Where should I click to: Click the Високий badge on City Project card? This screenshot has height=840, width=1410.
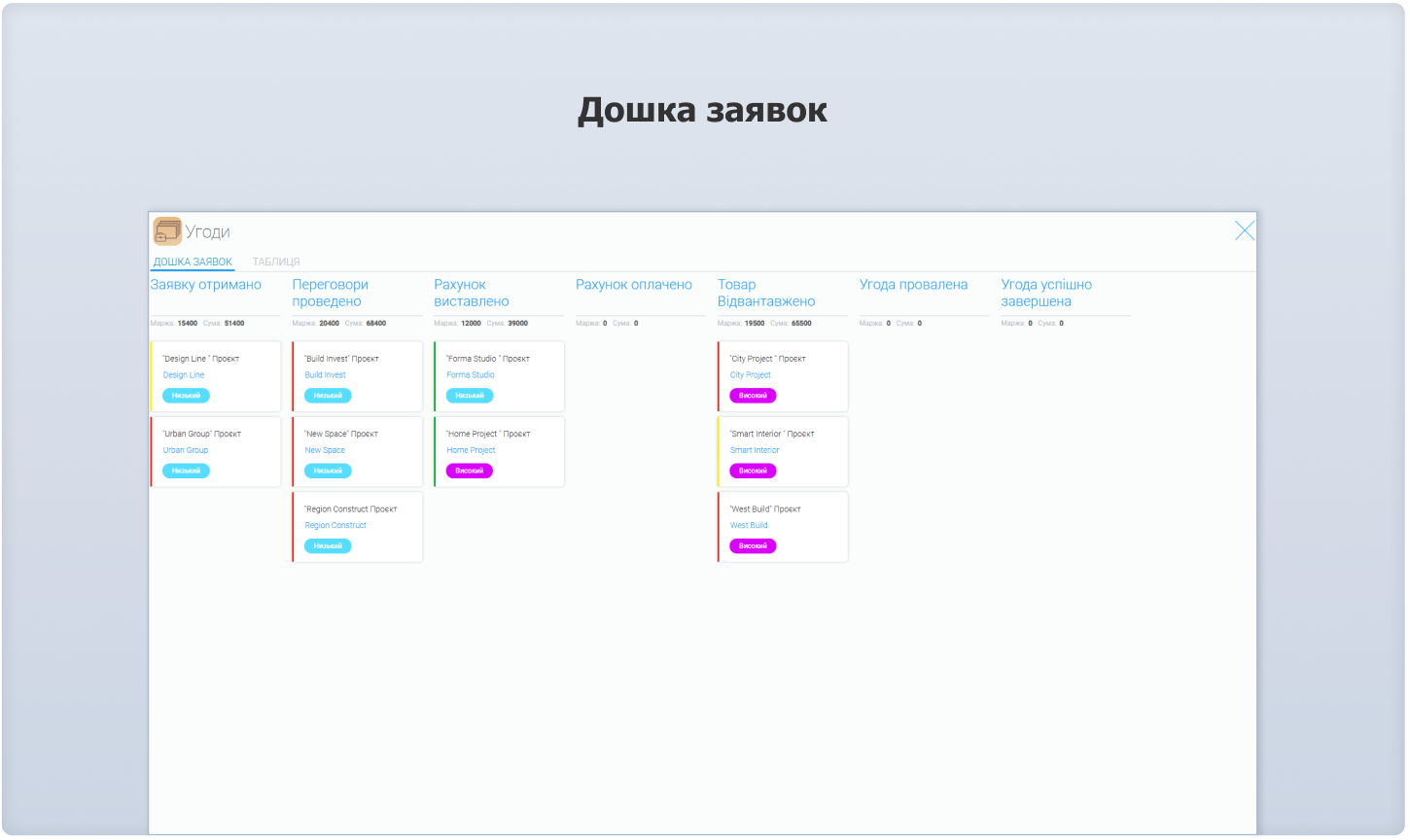coord(752,395)
